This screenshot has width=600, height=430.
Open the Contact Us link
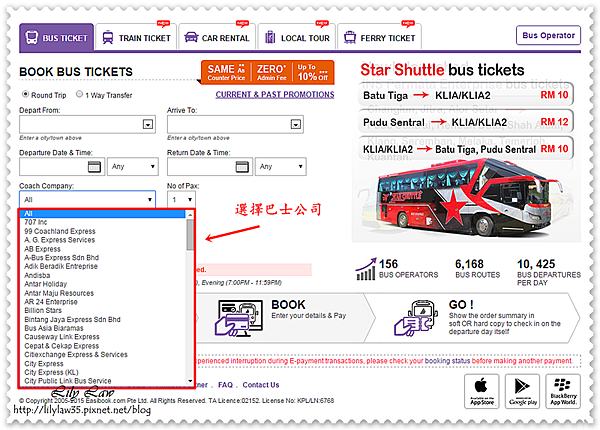(261, 385)
